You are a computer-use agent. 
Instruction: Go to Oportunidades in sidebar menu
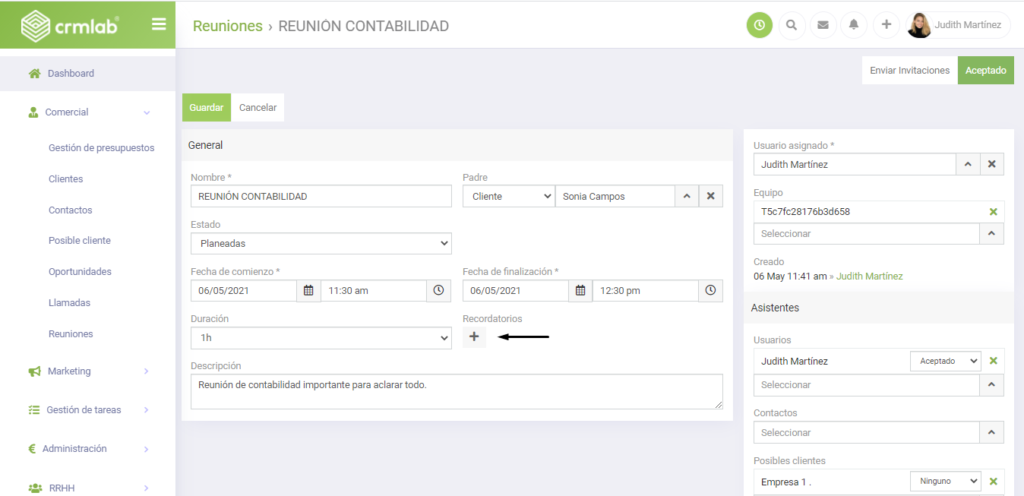pos(80,271)
